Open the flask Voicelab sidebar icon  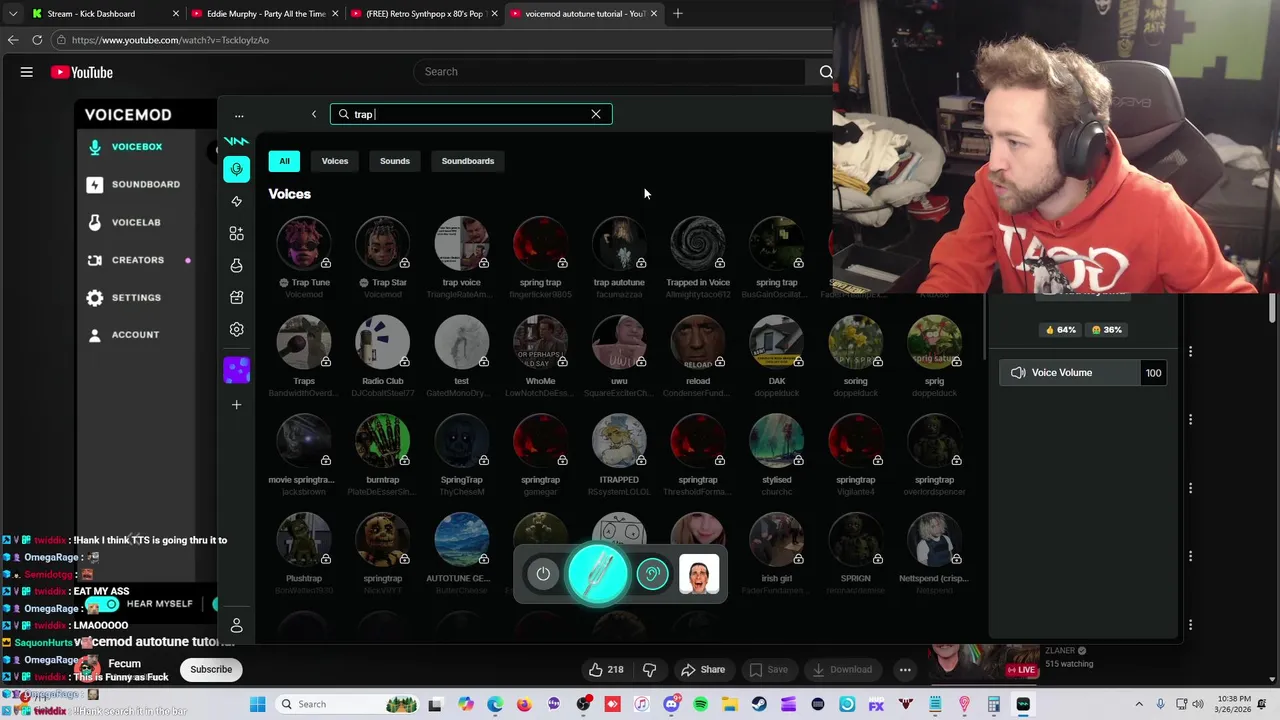[x=236, y=265]
